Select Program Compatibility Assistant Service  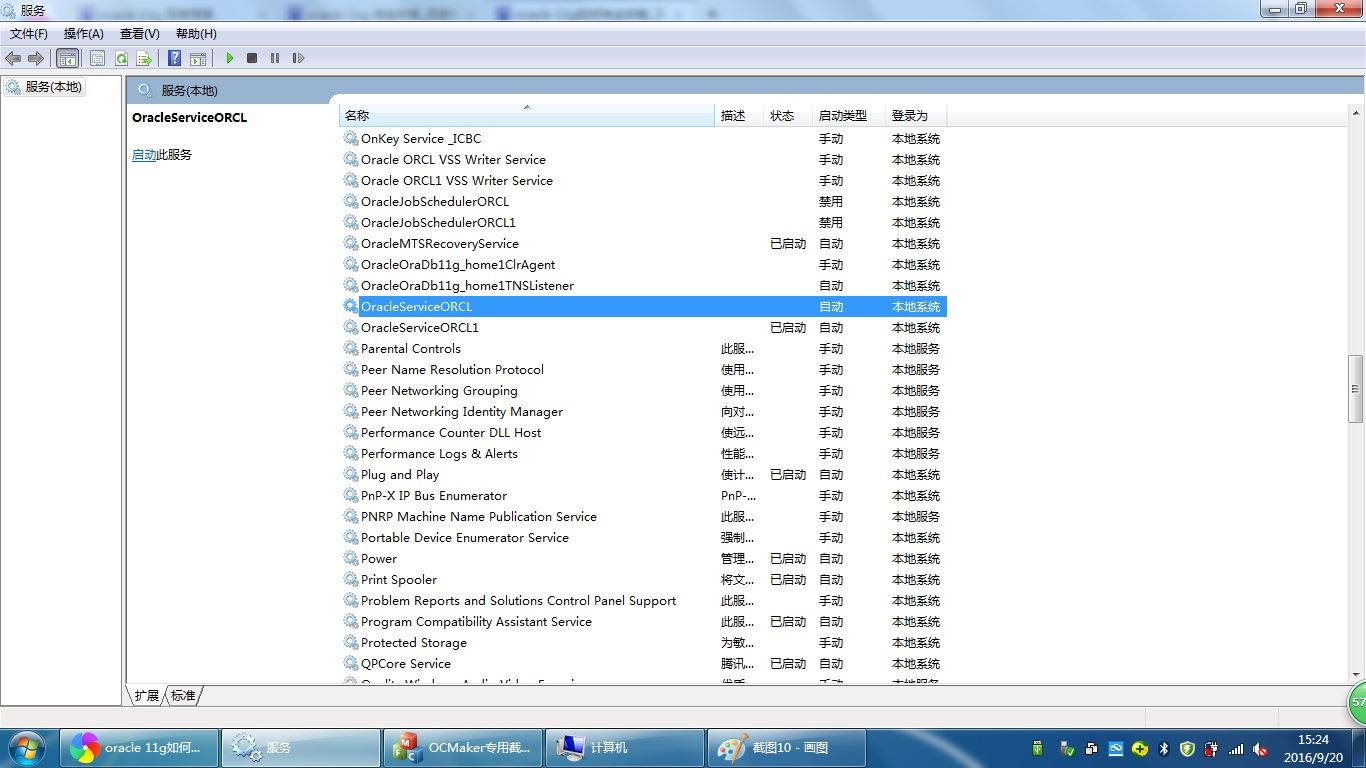[x=643, y=622]
